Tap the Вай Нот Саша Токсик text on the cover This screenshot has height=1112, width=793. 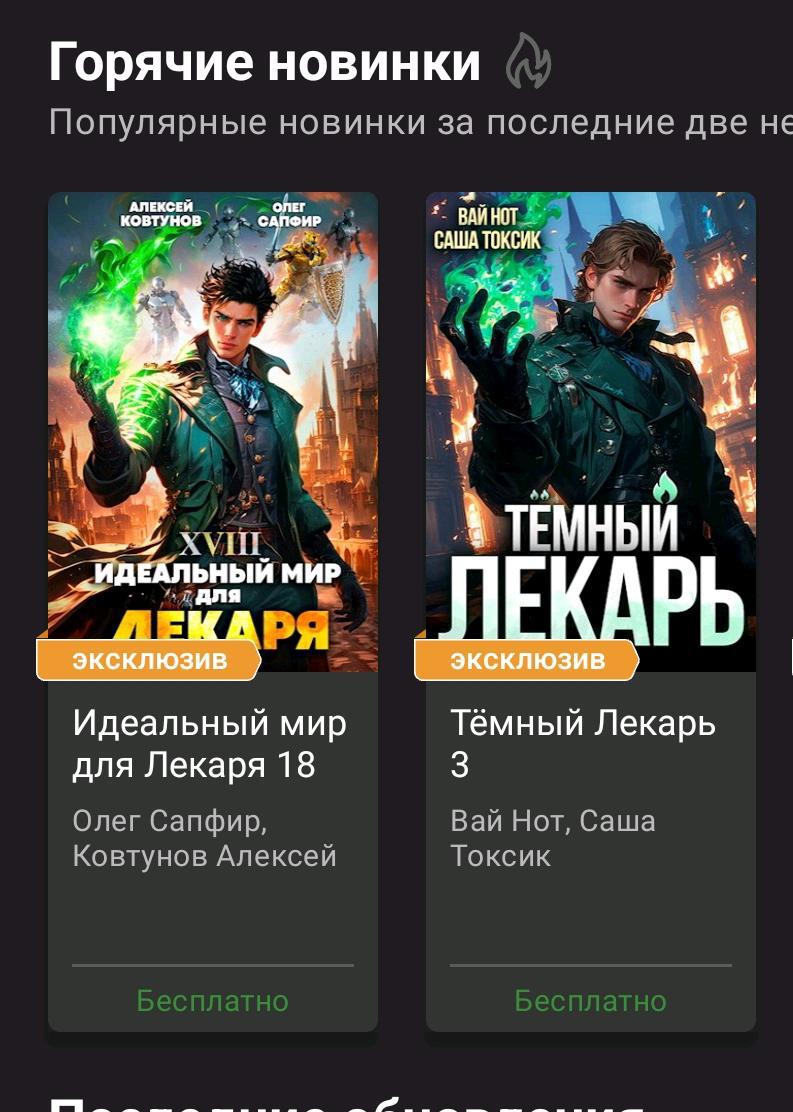click(487, 228)
